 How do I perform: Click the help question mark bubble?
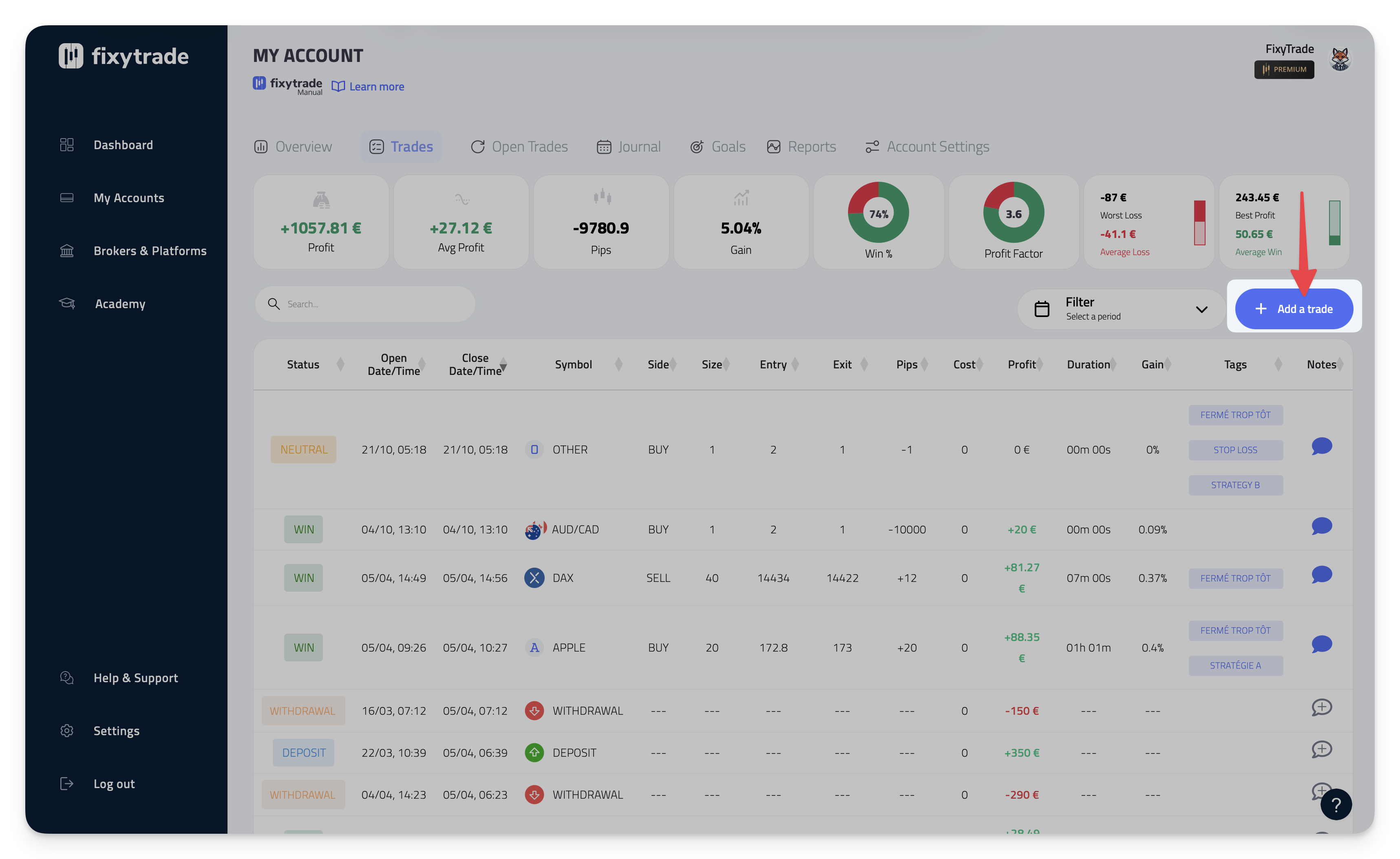[1336, 804]
